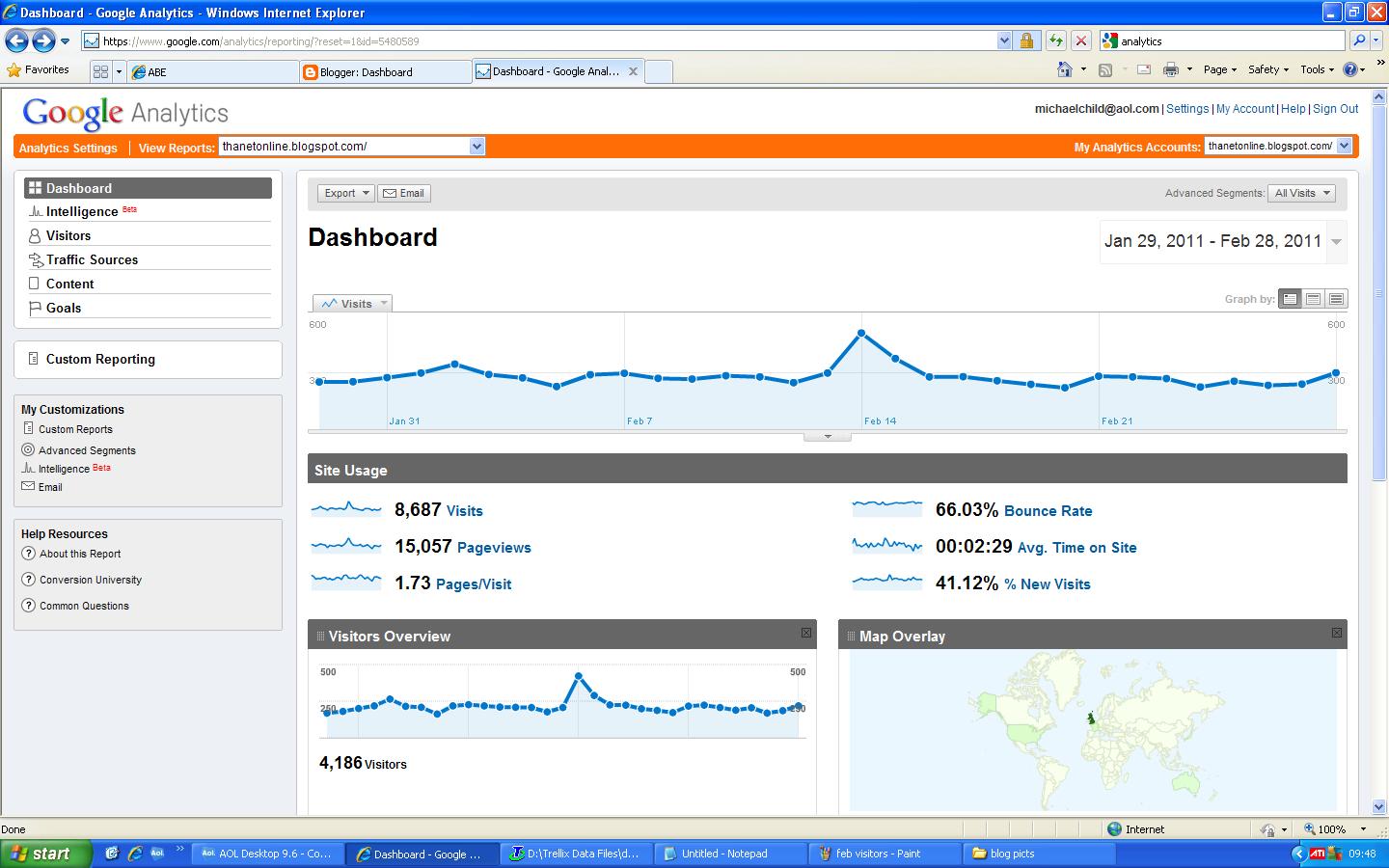Screen dimensions: 1389x868
Task: Select the third Graph by view icon
Action: tap(1336, 299)
